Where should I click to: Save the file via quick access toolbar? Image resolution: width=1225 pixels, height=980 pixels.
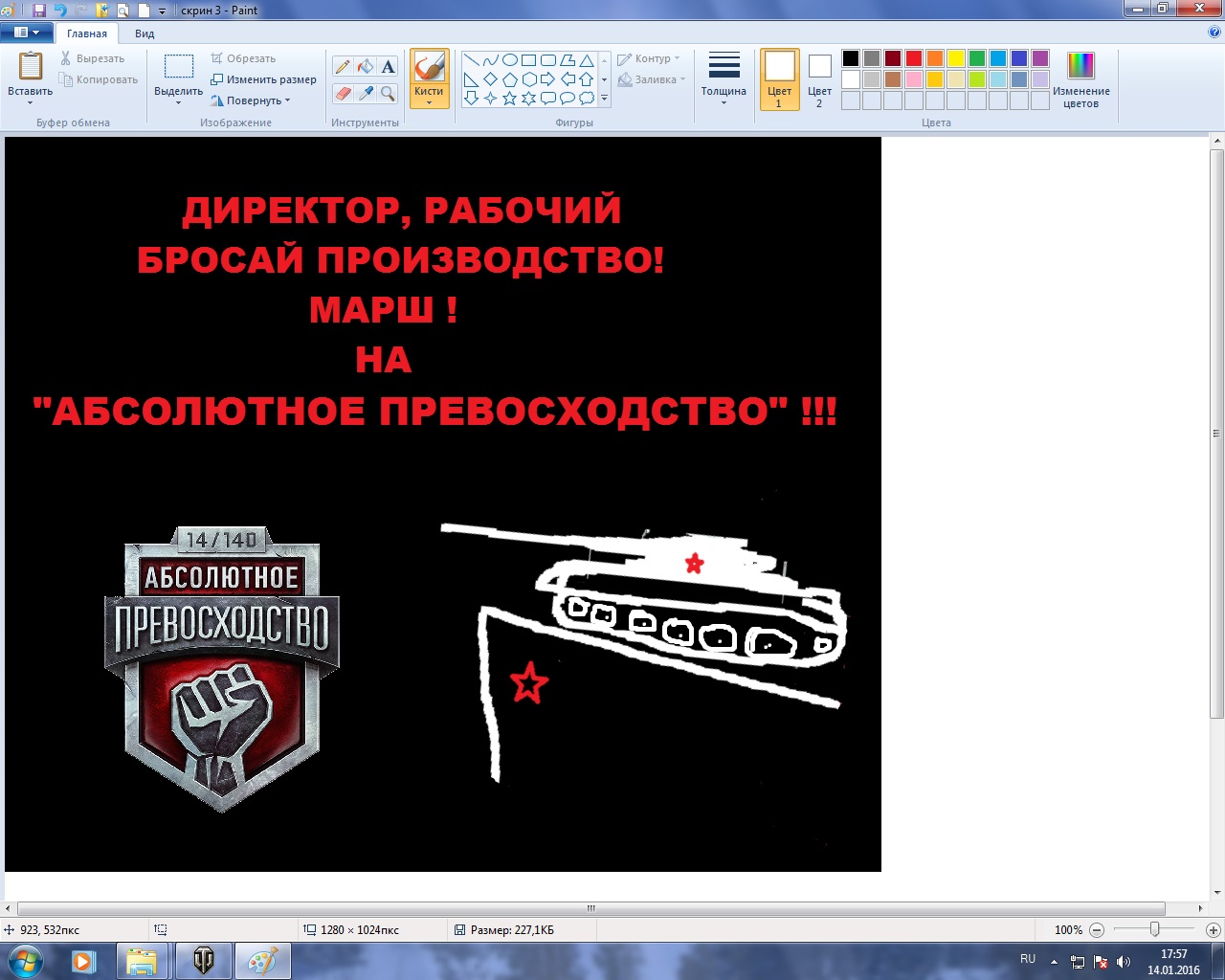[39, 11]
